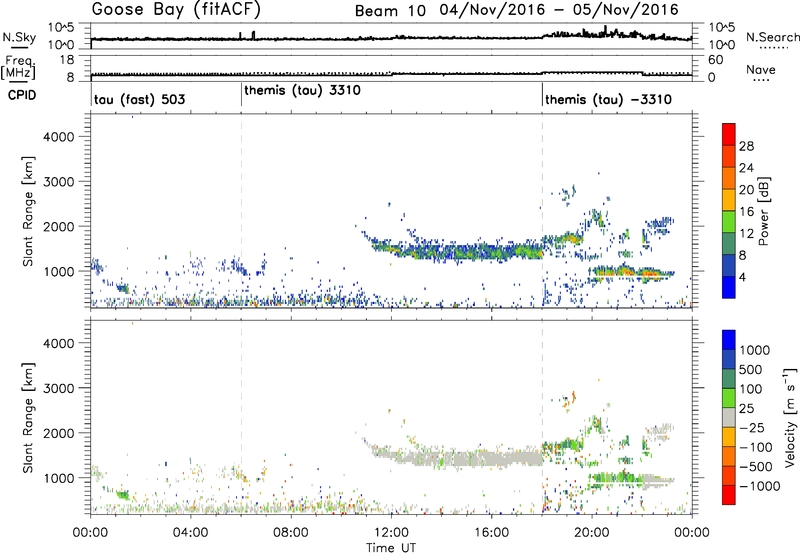Click the '20:00' time tick label
Image resolution: width=800 pixels, height=554 pixels.
click(x=591, y=533)
